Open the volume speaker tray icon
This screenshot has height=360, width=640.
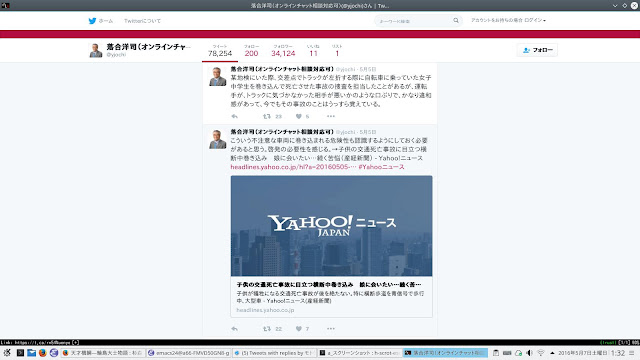(x=529, y=353)
